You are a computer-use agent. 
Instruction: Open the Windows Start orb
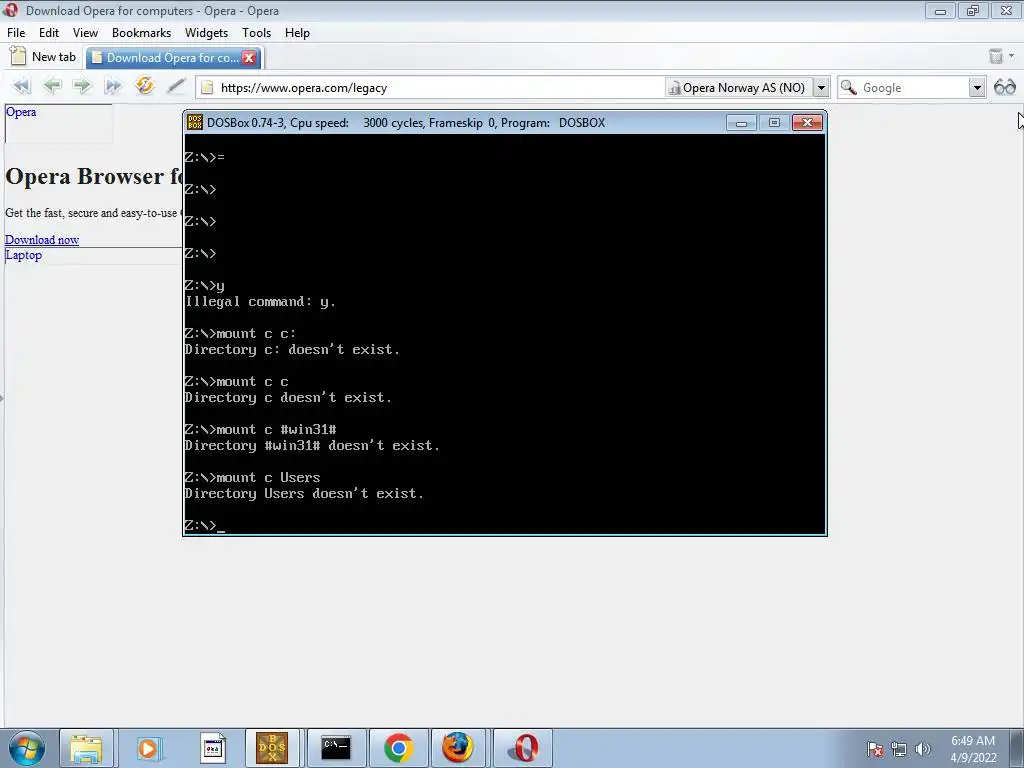point(27,748)
